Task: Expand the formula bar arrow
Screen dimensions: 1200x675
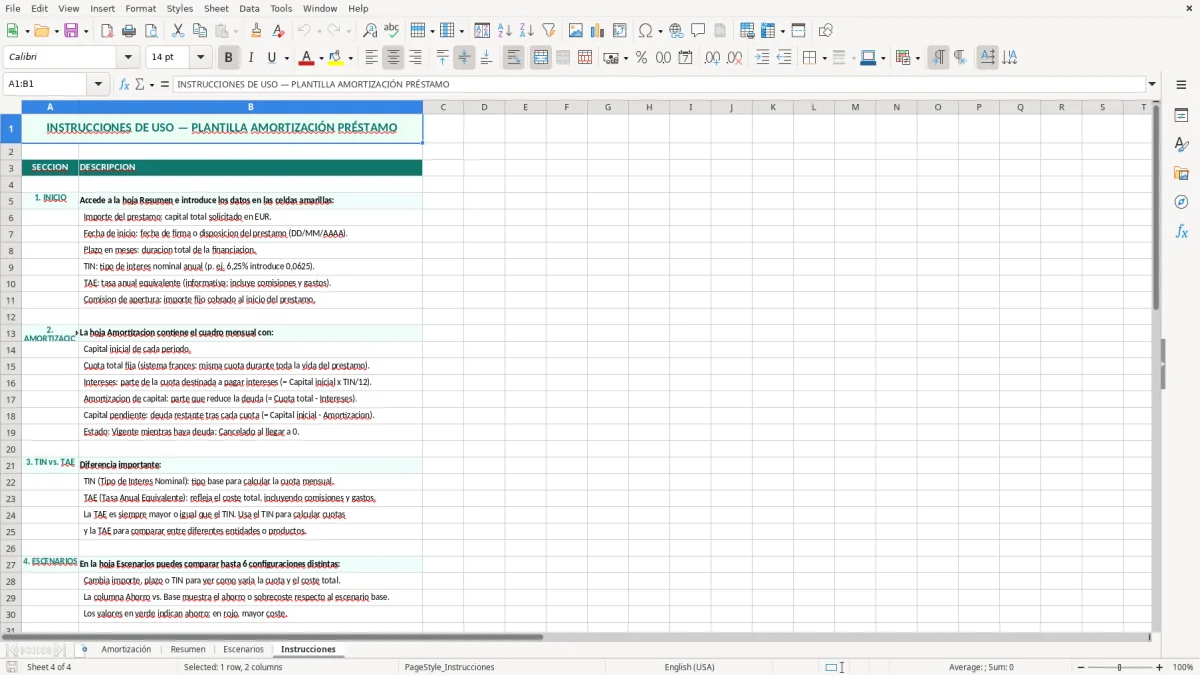Action: pyautogui.click(x=1152, y=84)
